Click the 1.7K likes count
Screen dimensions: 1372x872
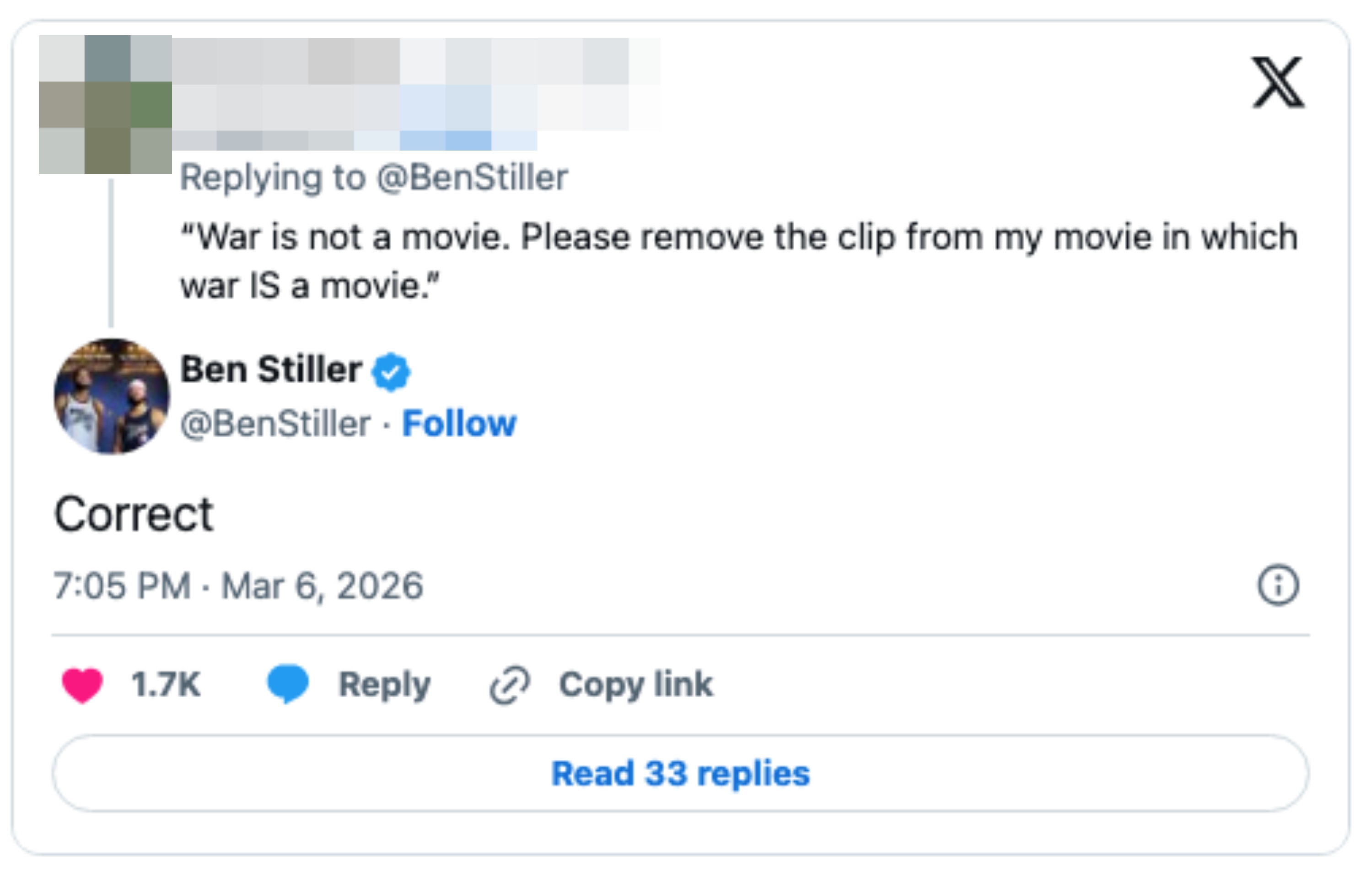[x=166, y=684]
